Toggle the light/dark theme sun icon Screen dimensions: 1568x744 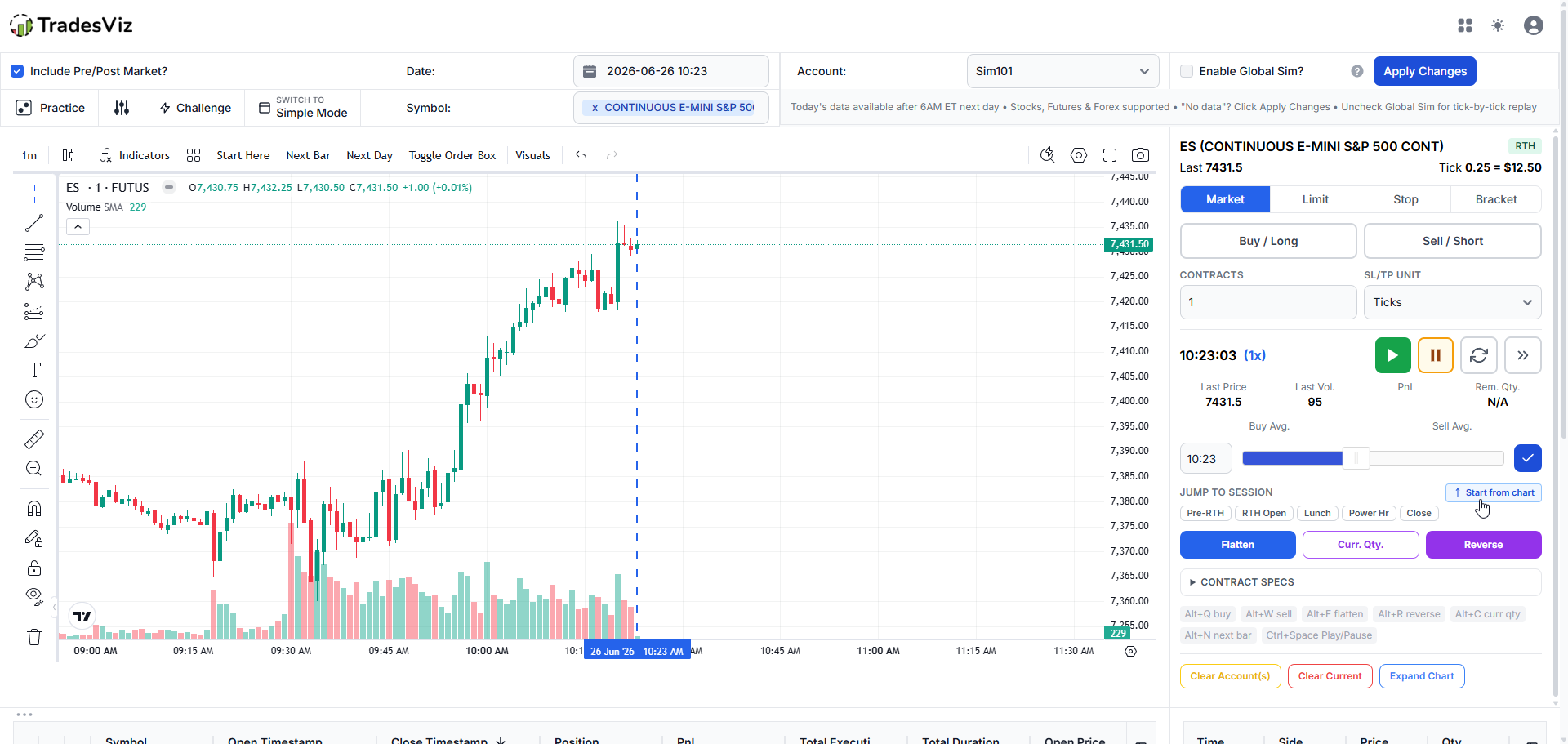click(1498, 25)
